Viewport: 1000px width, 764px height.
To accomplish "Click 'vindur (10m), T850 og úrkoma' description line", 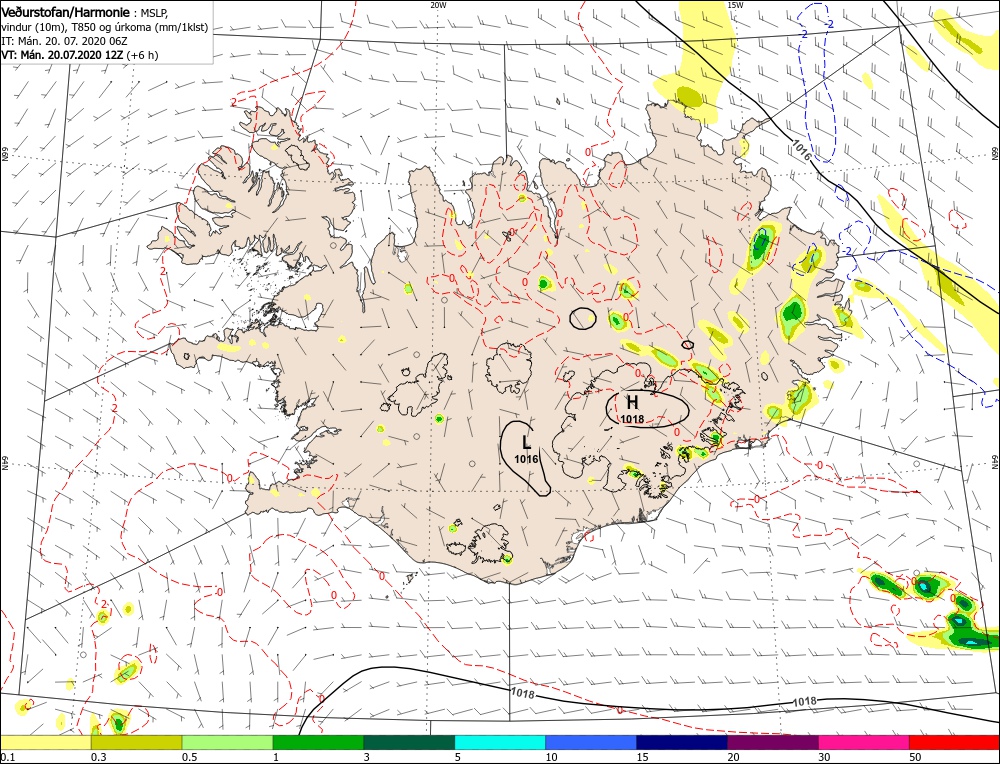I will pyautogui.click(x=105, y=27).
